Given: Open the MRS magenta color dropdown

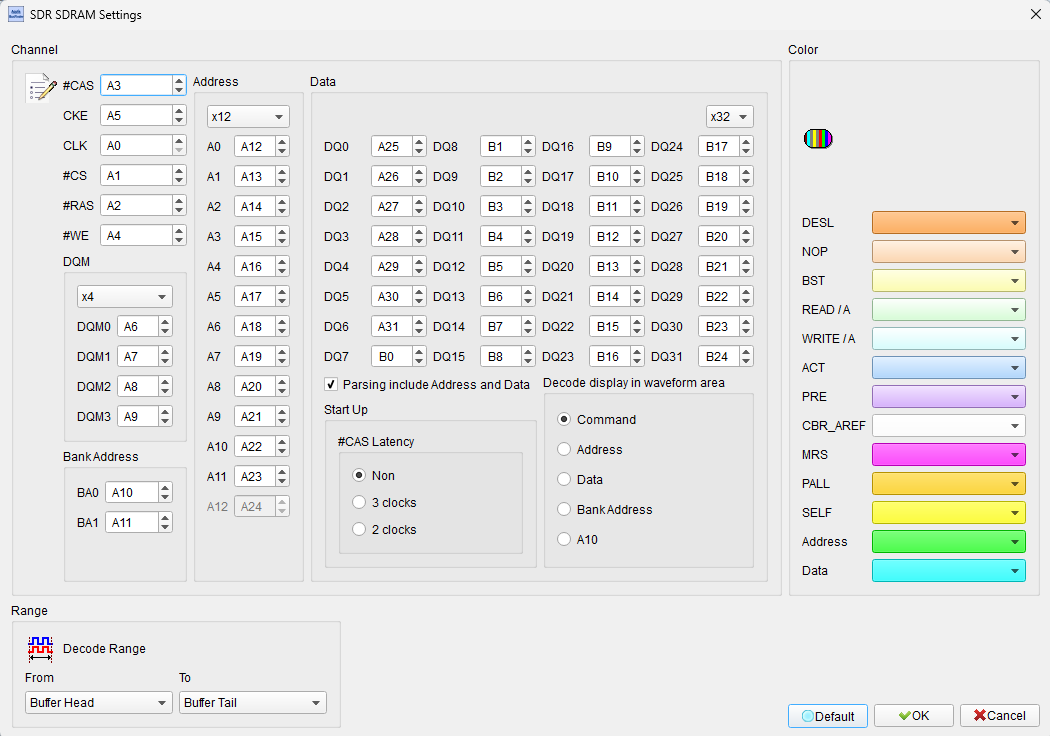Looking at the screenshot, I should click(x=948, y=455).
